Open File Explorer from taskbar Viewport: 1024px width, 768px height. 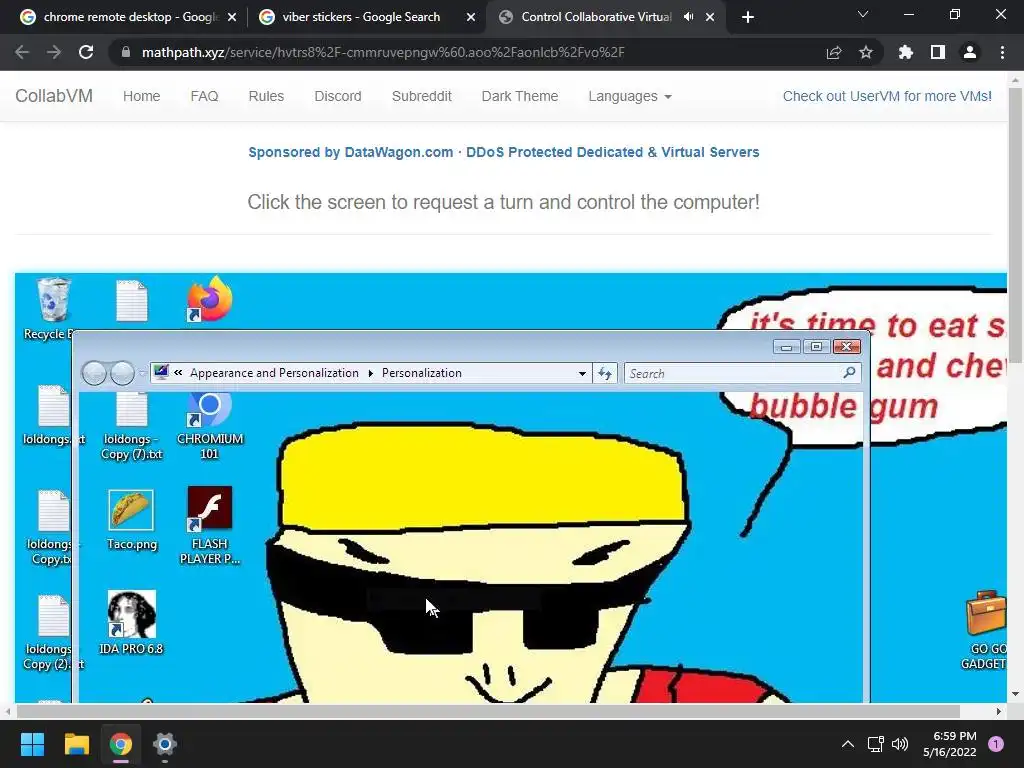(76, 744)
